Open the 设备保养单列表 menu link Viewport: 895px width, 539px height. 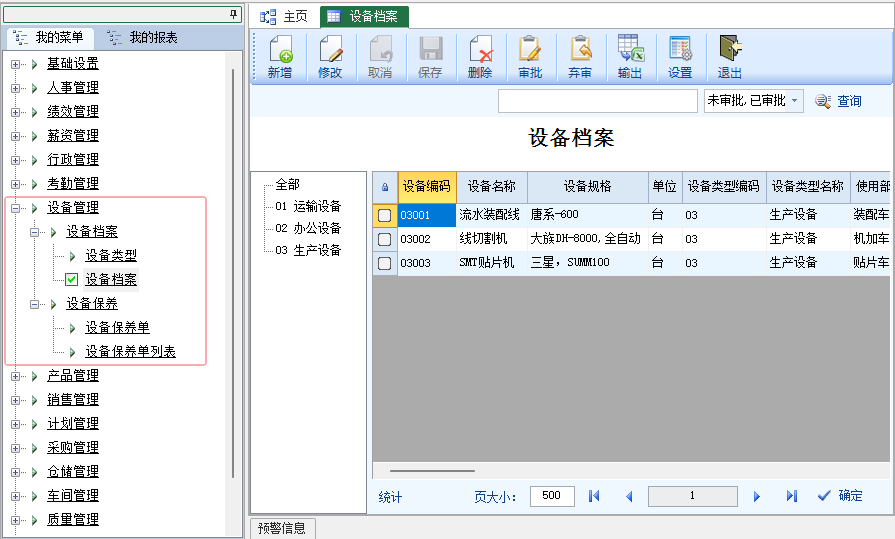(x=131, y=351)
